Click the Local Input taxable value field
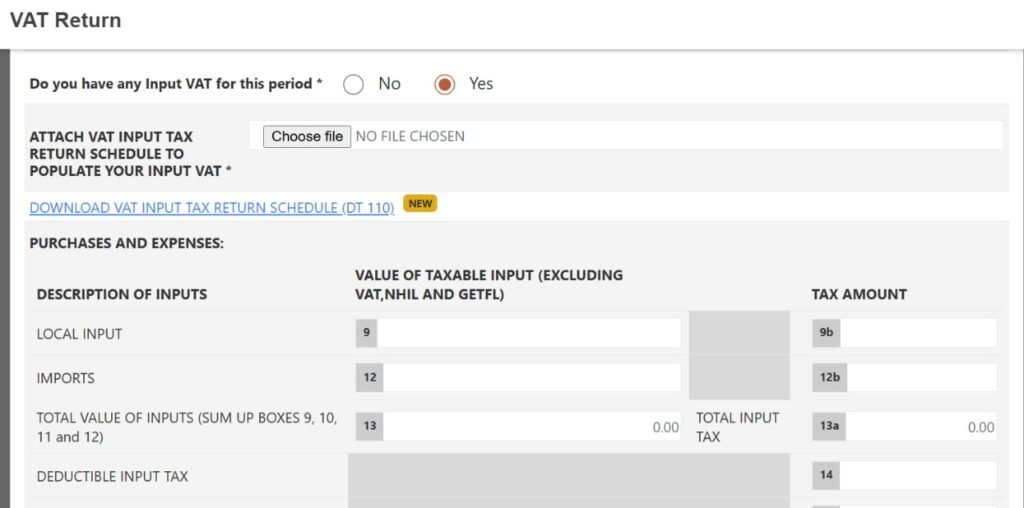The image size is (1024, 508). click(x=529, y=333)
